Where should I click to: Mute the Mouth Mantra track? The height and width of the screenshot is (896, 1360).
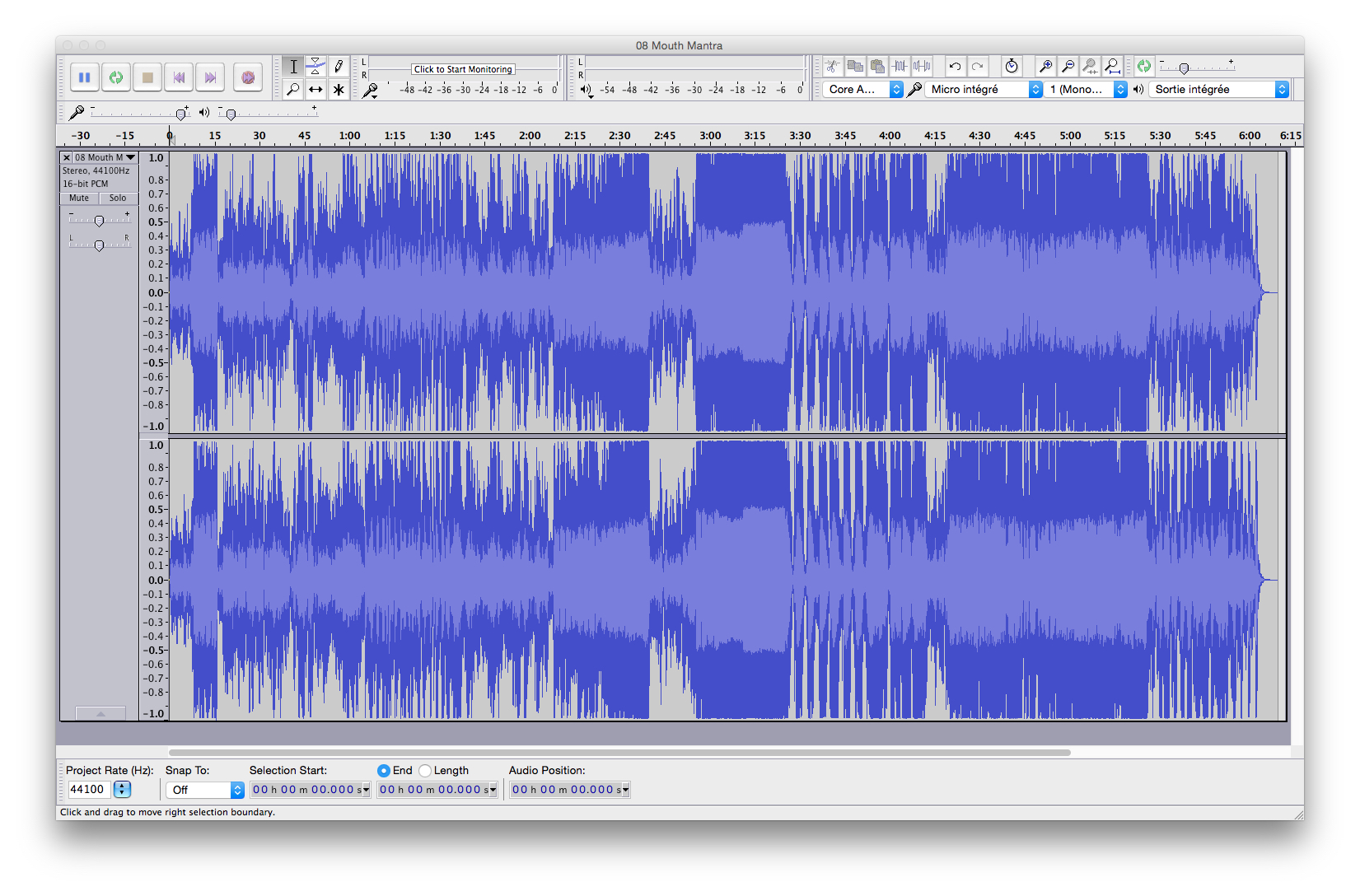(77, 198)
